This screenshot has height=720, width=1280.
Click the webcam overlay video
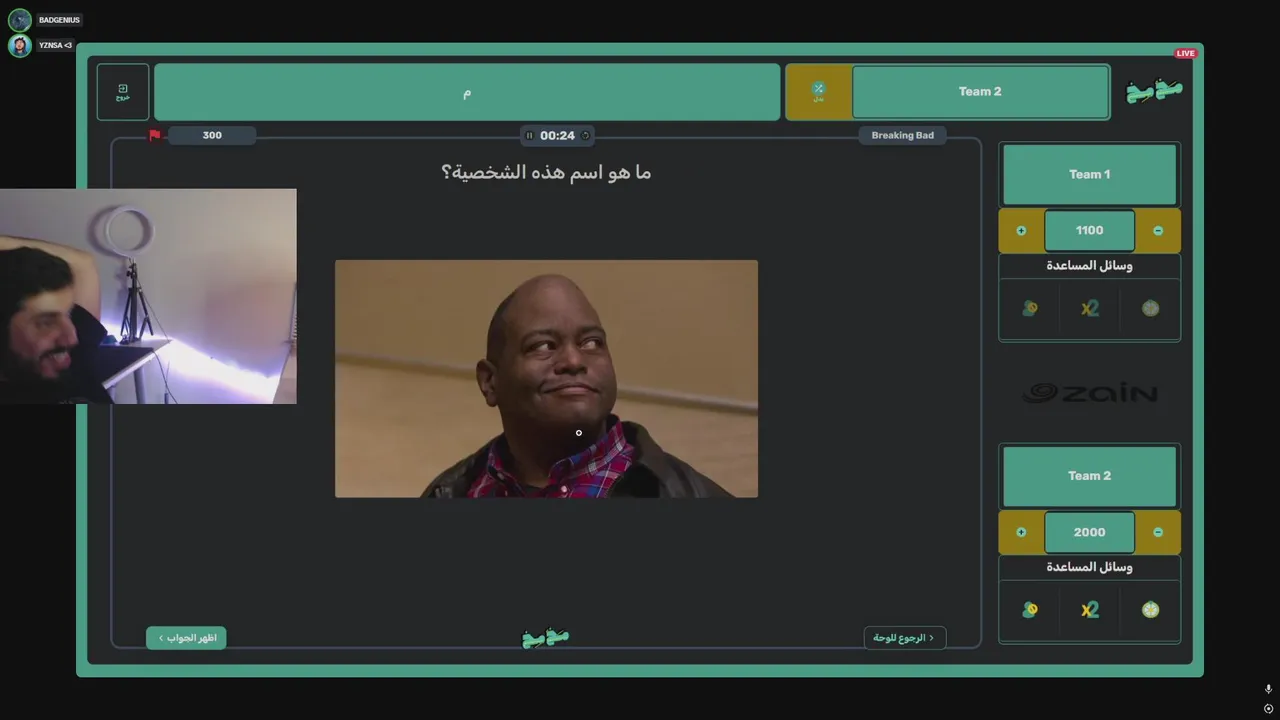[148, 296]
